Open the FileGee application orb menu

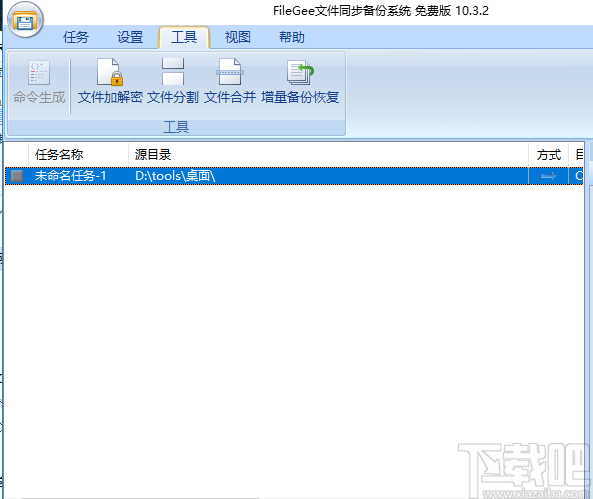(x=25, y=20)
